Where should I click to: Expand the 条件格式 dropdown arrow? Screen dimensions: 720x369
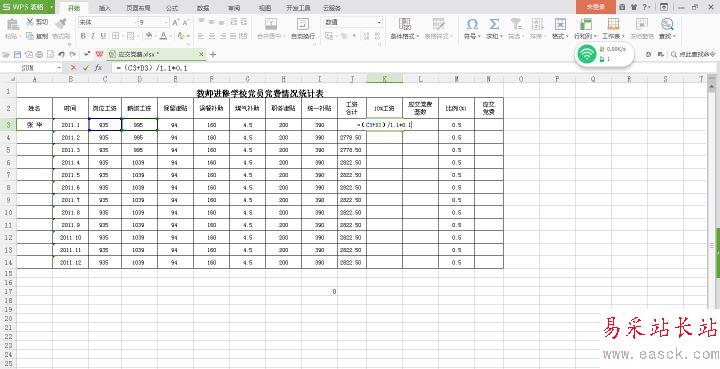click(x=417, y=36)
